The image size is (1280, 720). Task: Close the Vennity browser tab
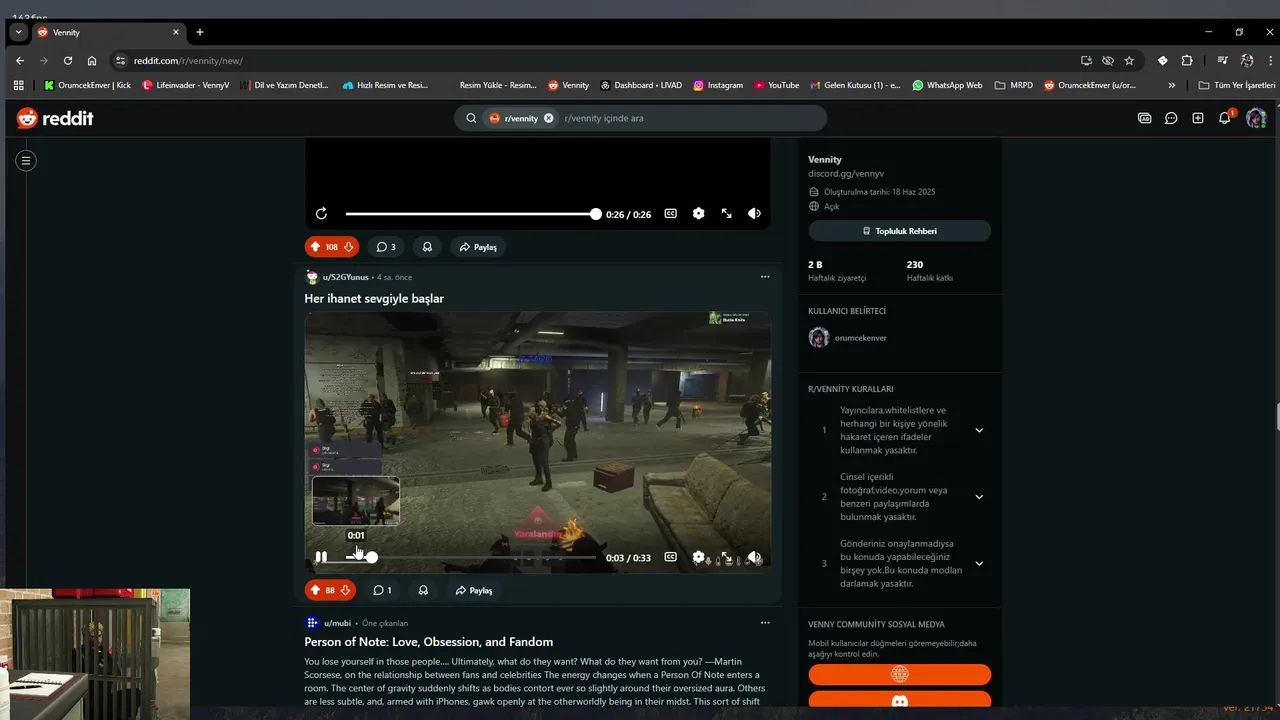(176, 32)
